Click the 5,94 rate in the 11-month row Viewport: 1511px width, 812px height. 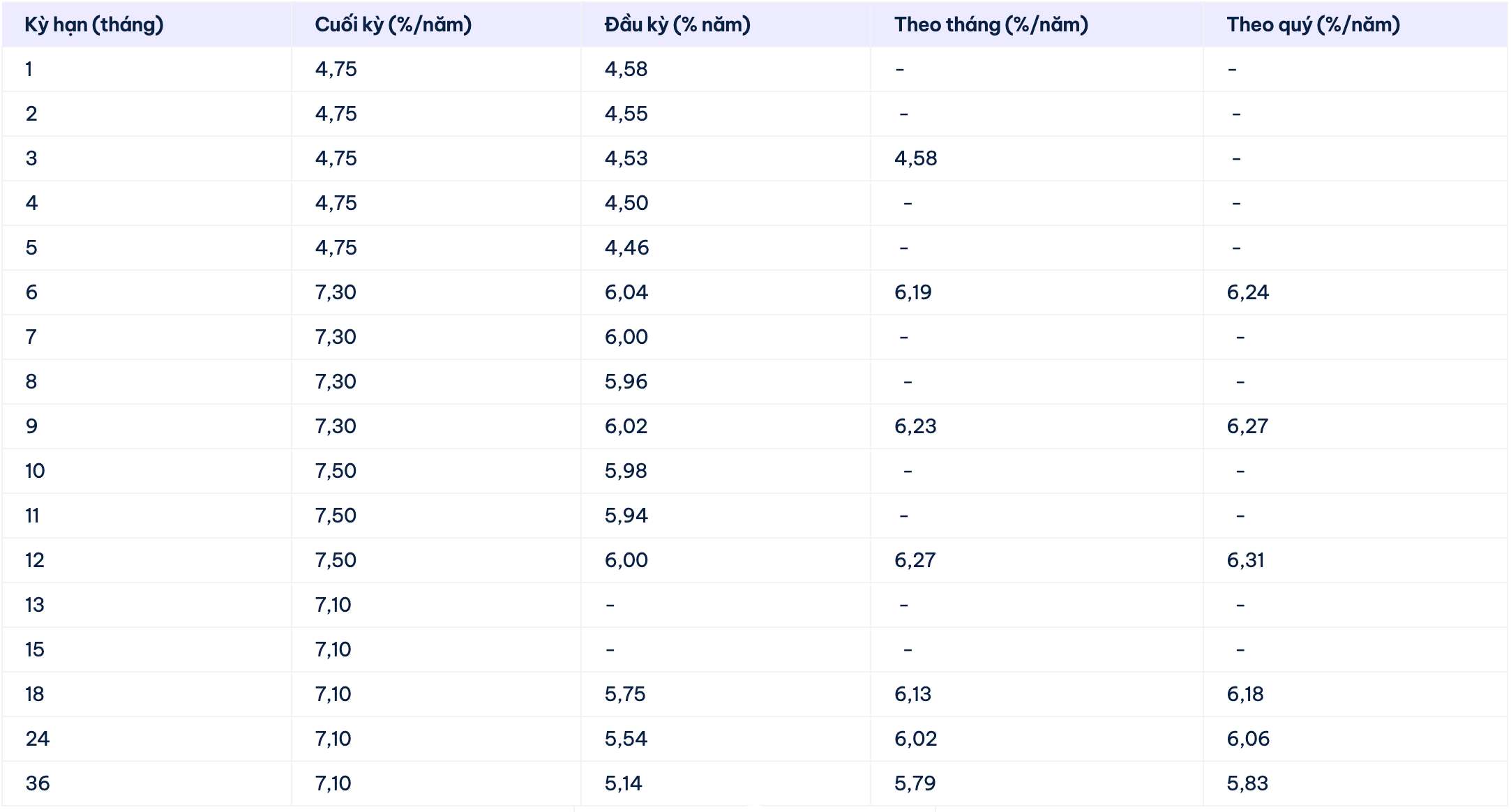(x=626, y=516)
